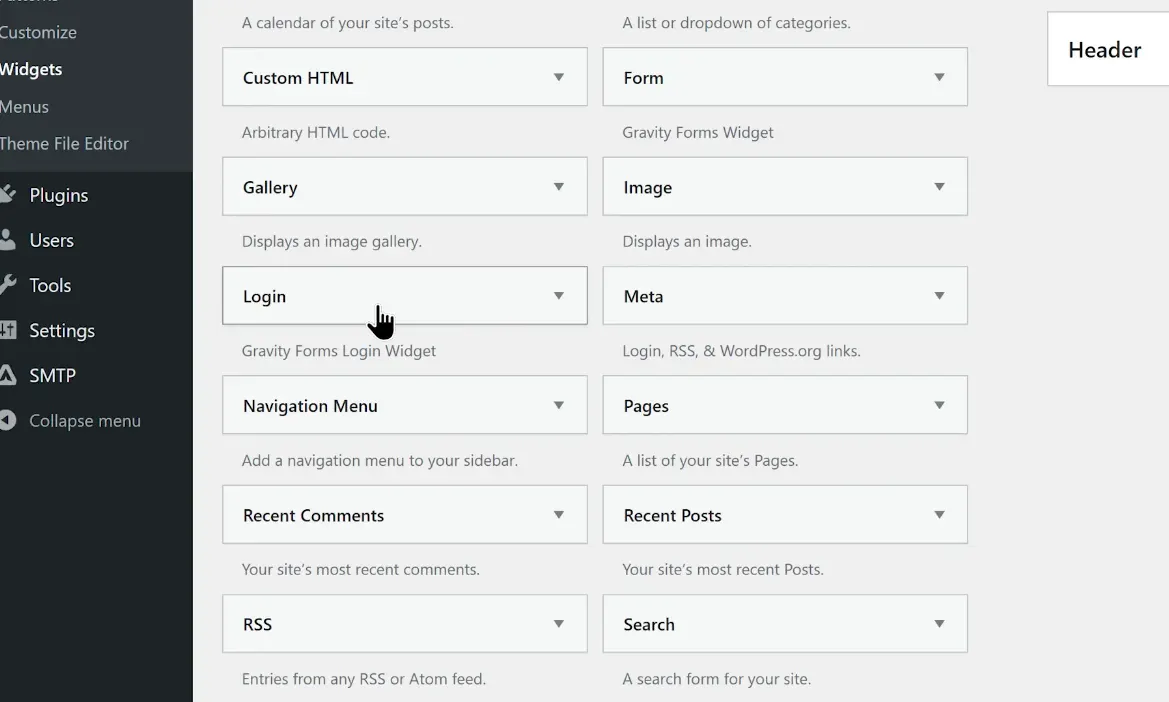
Task: Click the Users icon in sidebar
Action: (8, 240)
